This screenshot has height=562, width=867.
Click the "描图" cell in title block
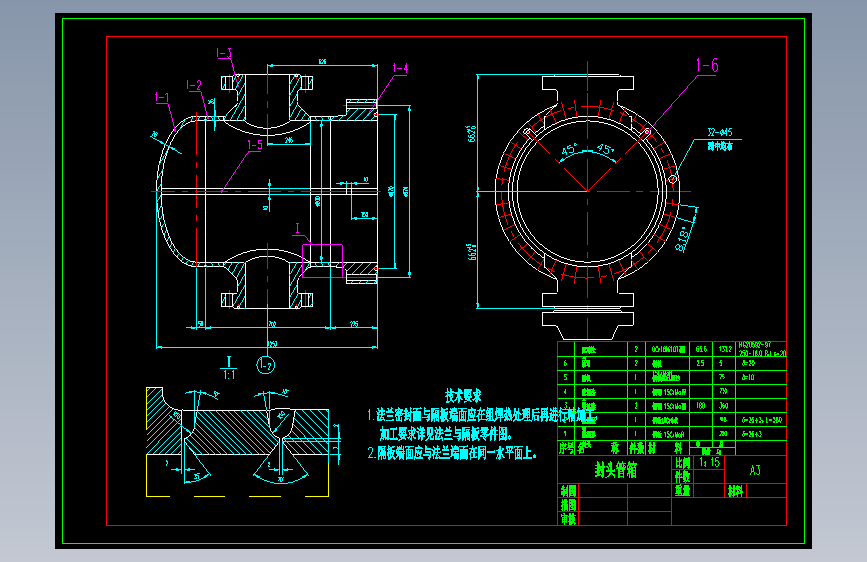tap(568, 505)
